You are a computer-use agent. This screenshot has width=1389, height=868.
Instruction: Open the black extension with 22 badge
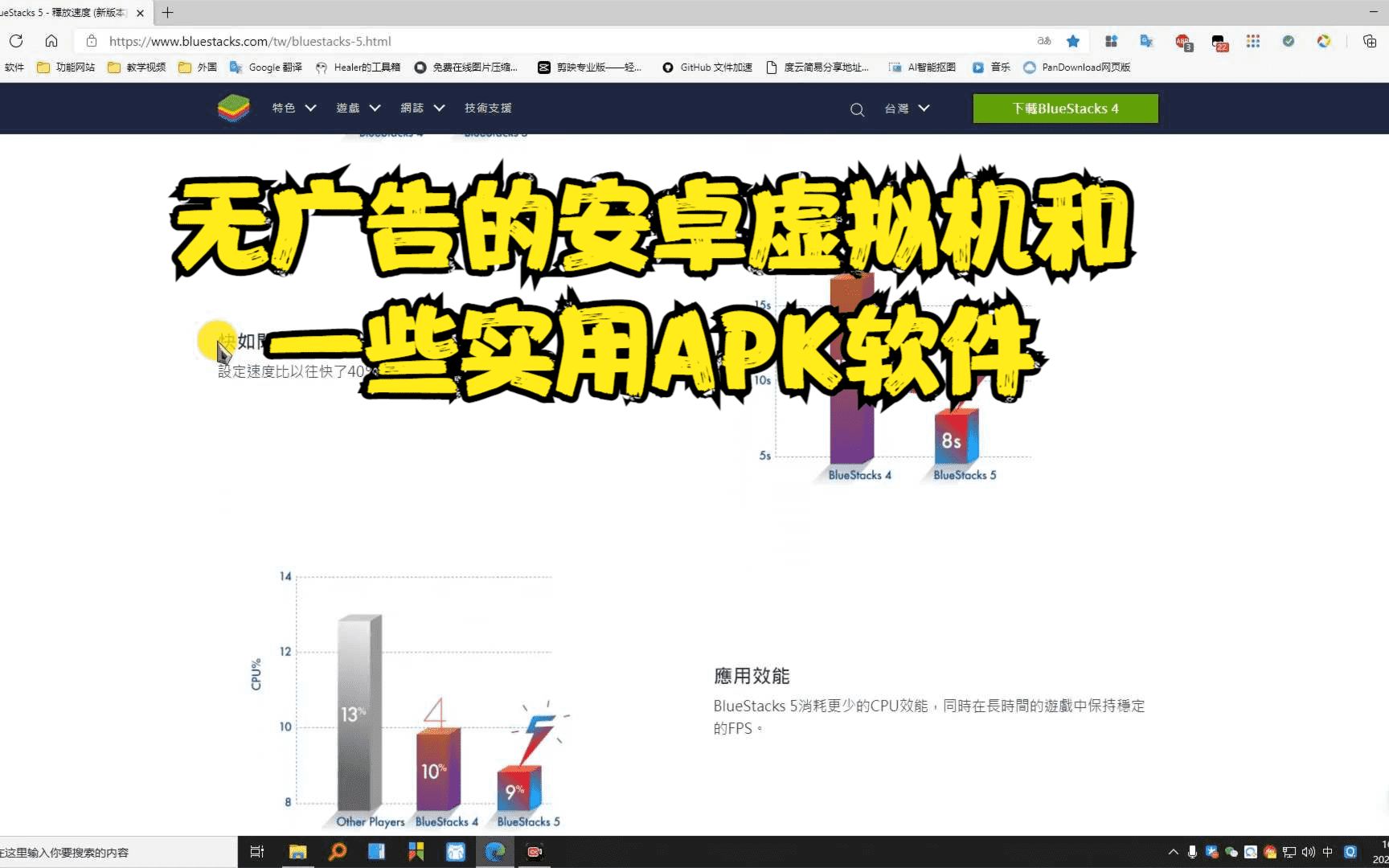1219,42
